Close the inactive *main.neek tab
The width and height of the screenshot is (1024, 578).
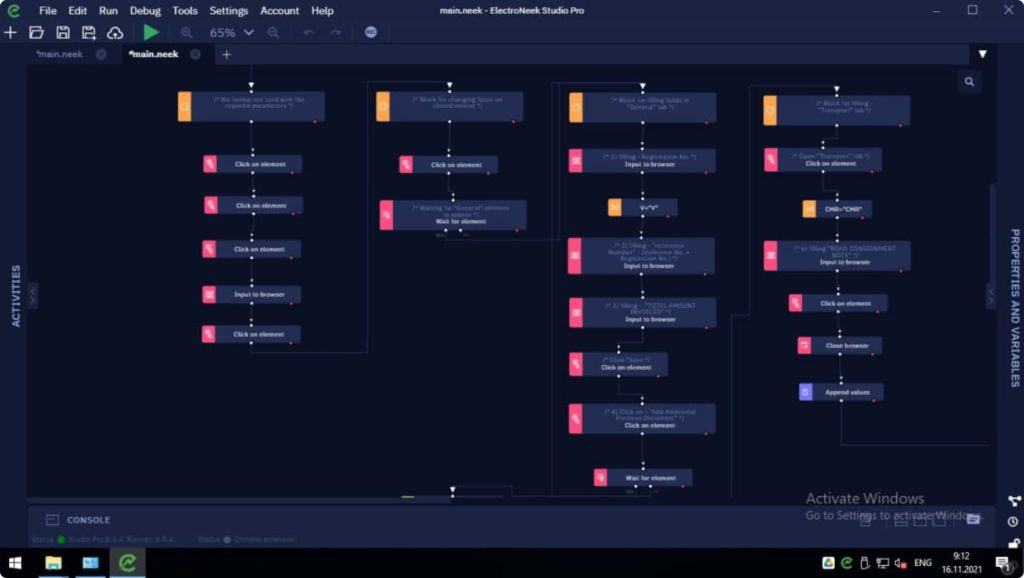pyautogui.click(x=101, y=54)
